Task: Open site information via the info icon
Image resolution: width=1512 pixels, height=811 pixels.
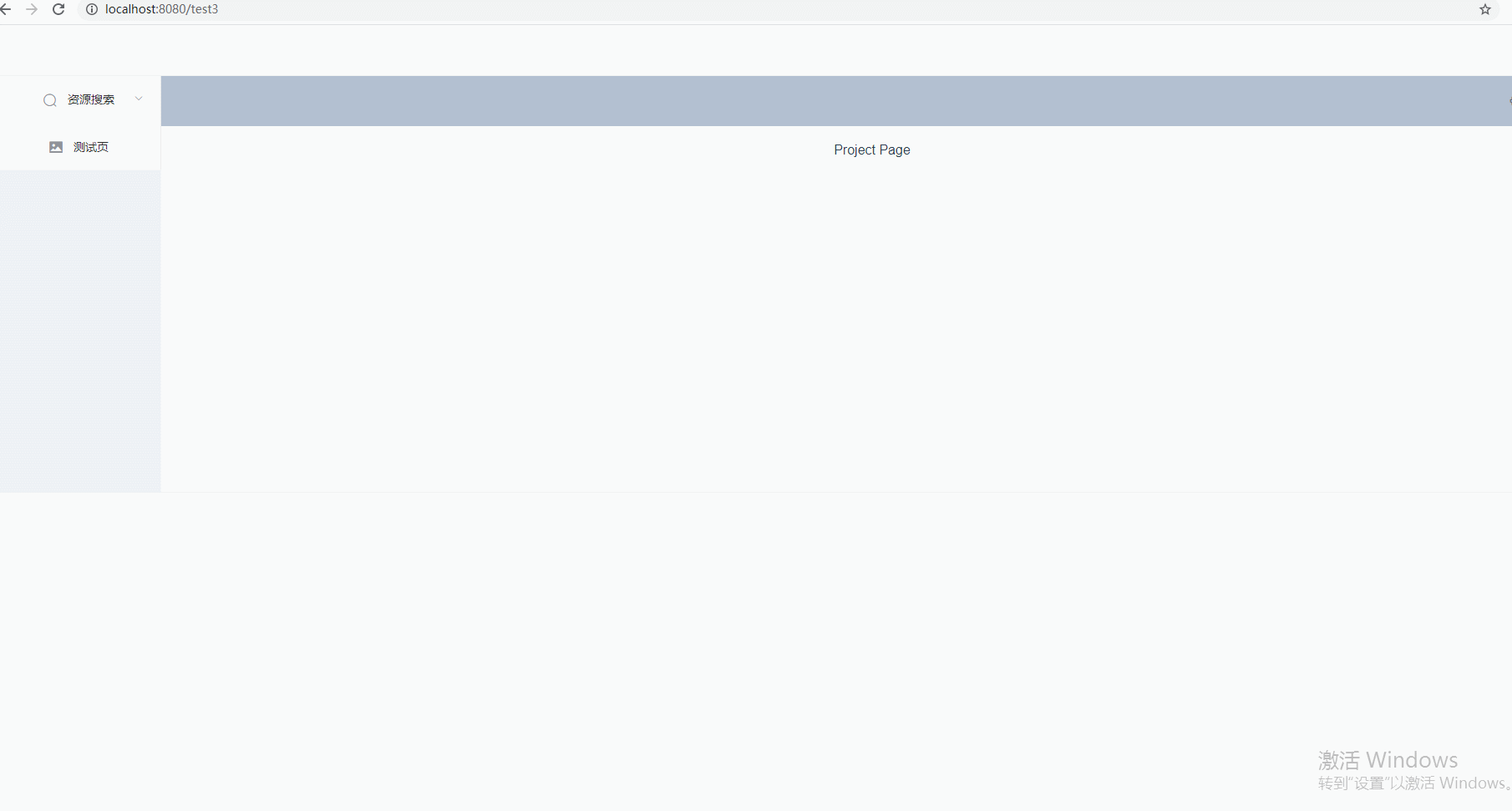Action: tap(91, 9)
